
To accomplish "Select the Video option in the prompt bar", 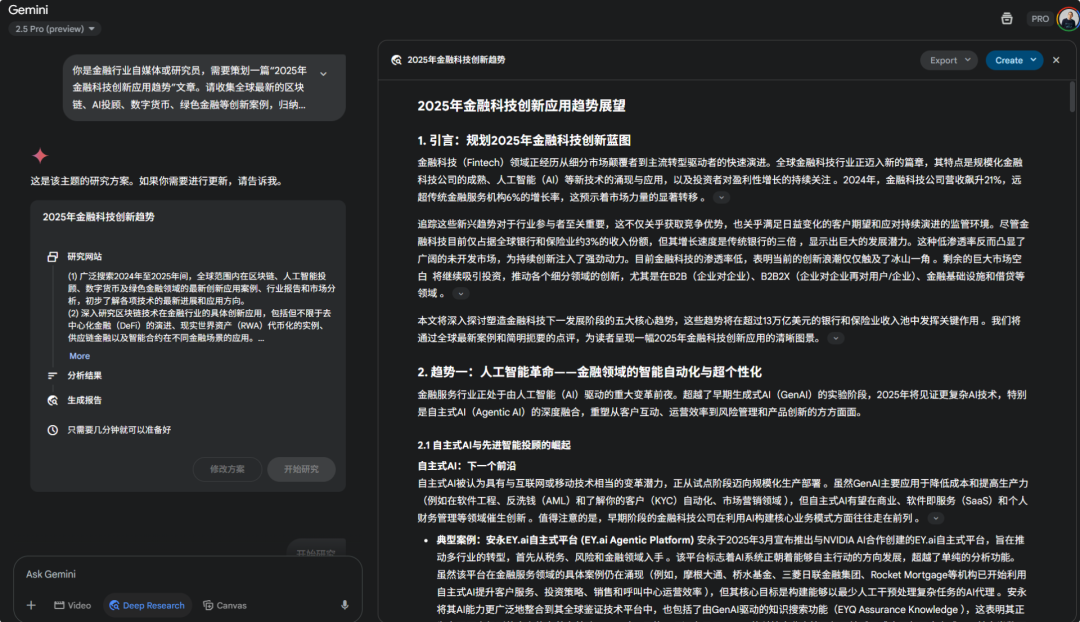I will coord(71,605).
